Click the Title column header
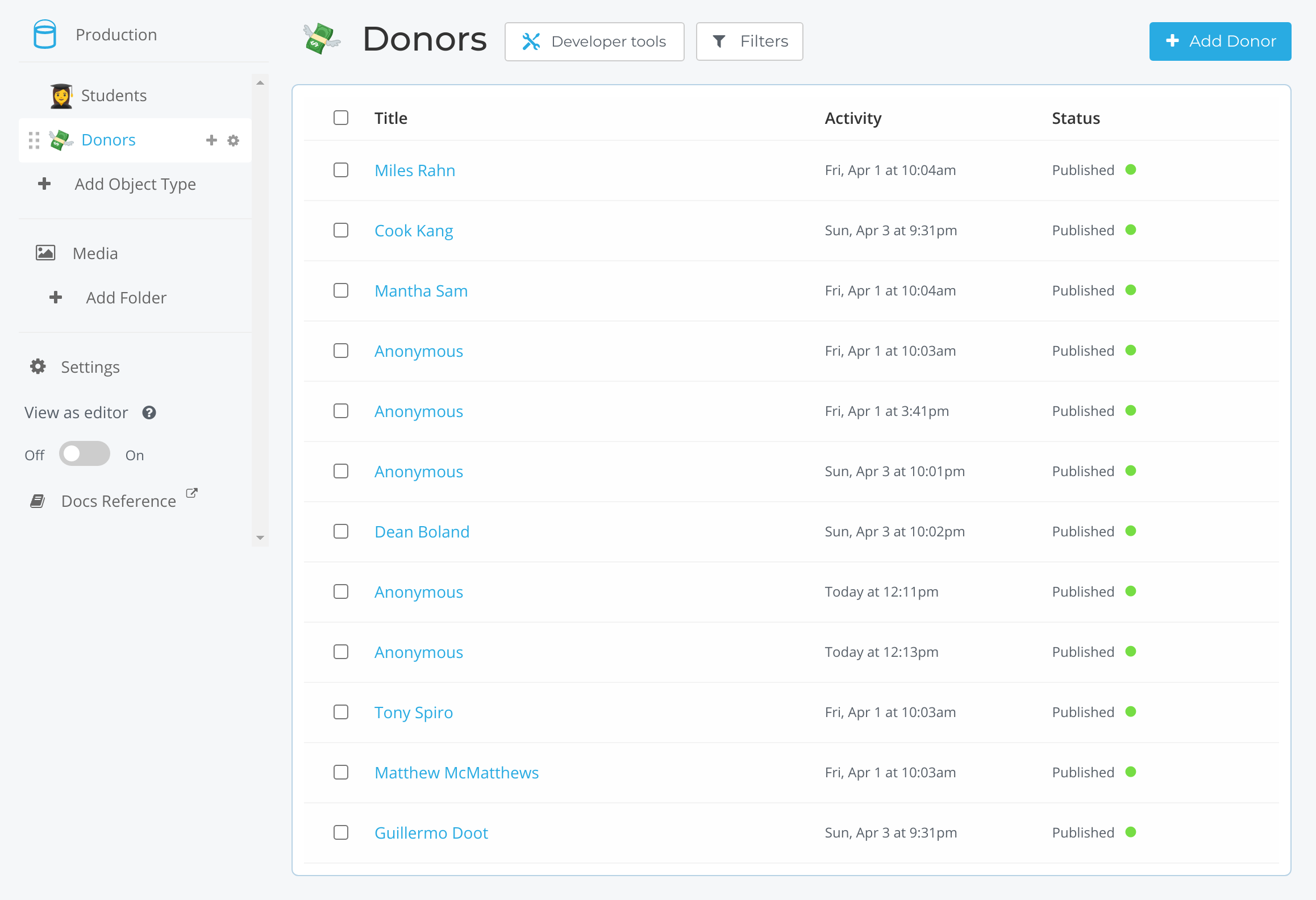 [391, 118]
